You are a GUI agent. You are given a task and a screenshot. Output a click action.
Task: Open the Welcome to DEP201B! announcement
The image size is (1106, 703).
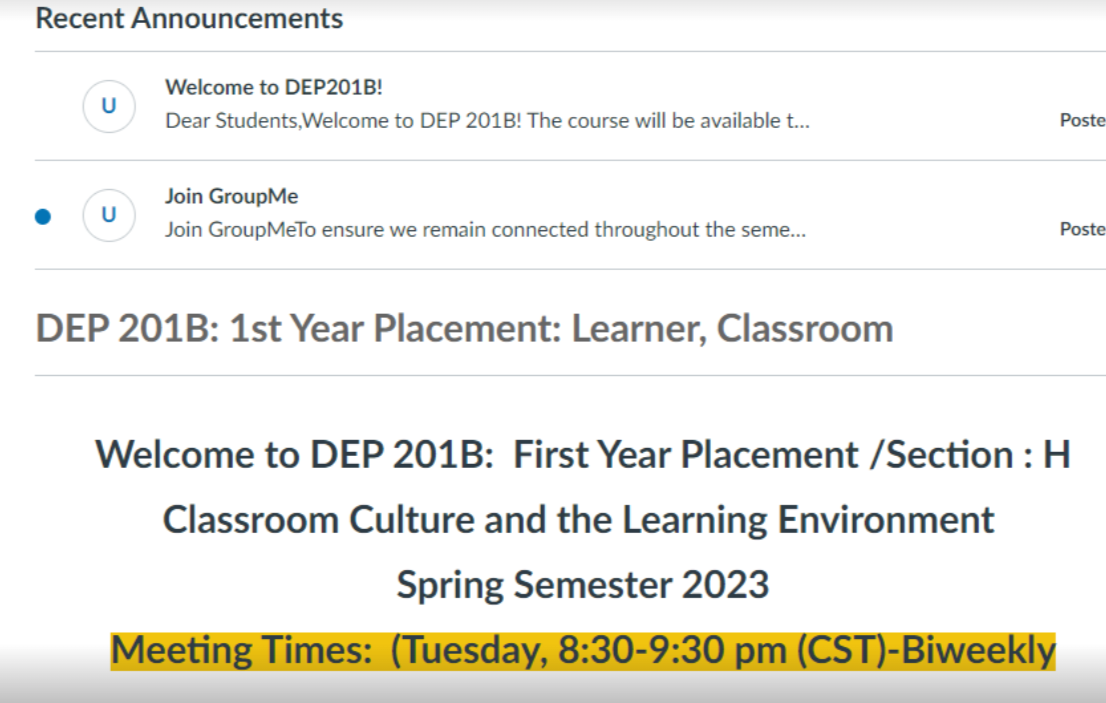coord(274,87)
